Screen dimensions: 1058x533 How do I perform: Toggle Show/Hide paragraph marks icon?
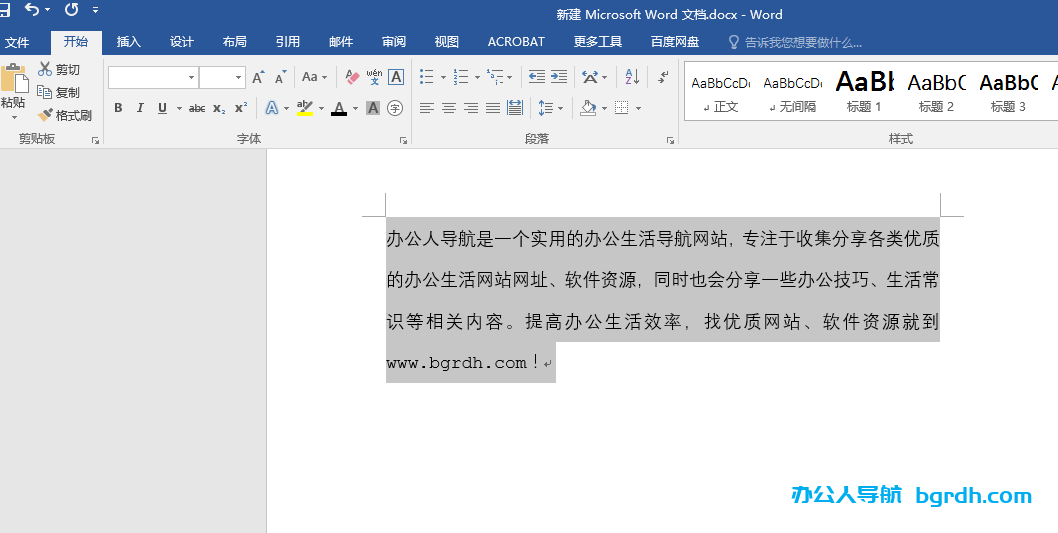click(663, 77)
